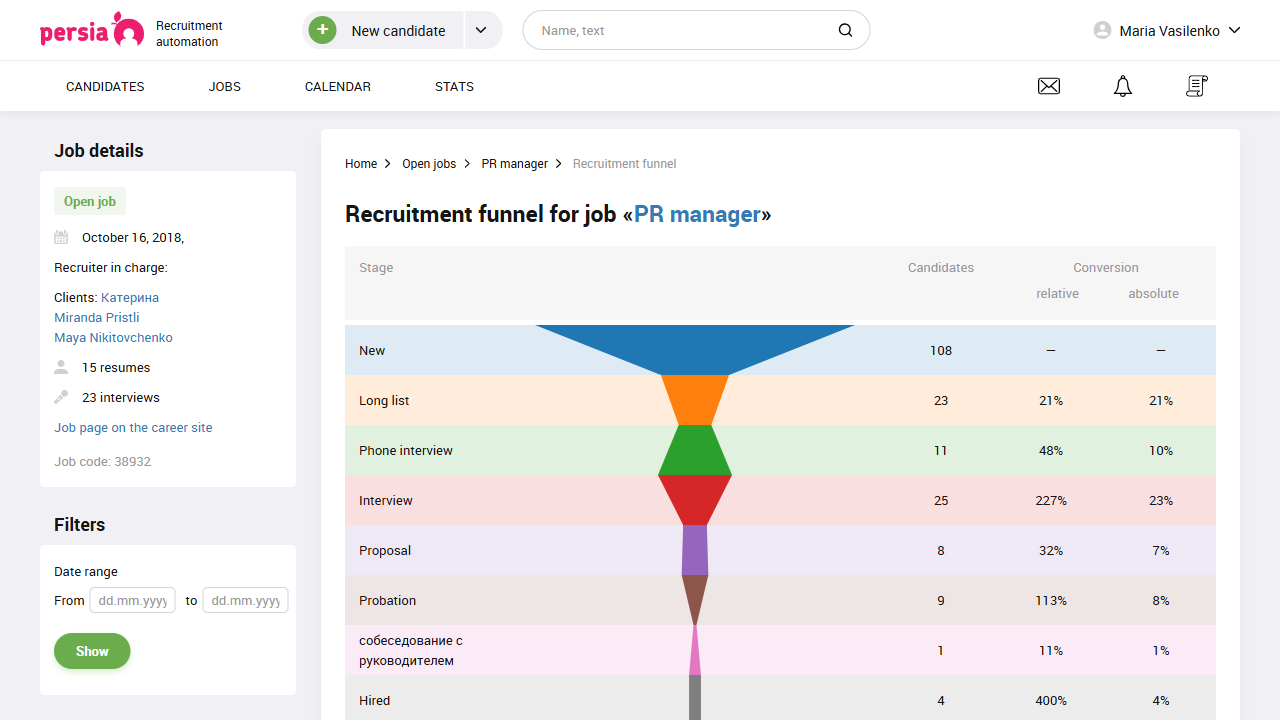Expand the New candidate dropdown arrow
The width and height of the screenshot is (1280, 720).
pos(482,29)
